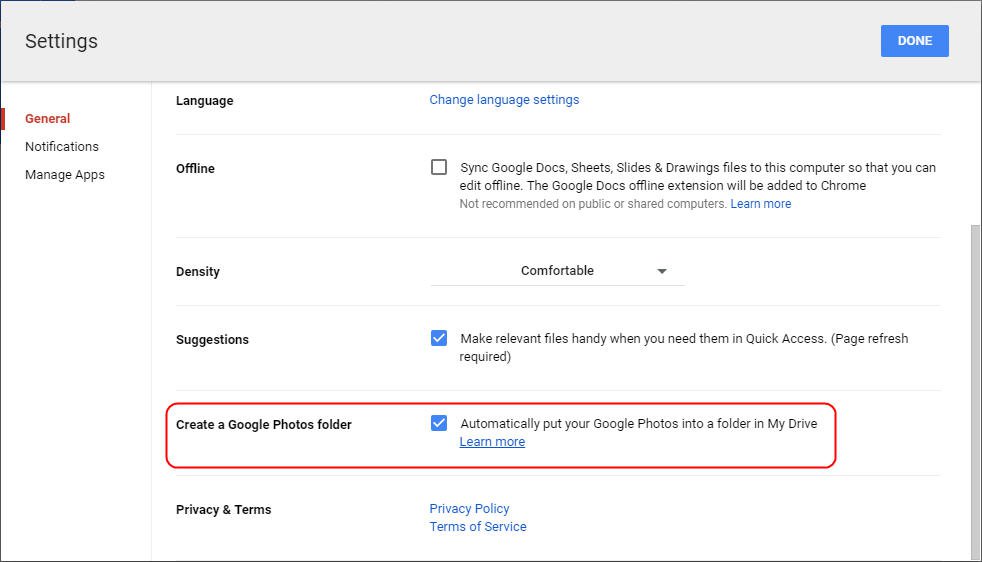Uncheck the Google Photos folder checkbox
982x562 pixels.
tap(439, 423)
